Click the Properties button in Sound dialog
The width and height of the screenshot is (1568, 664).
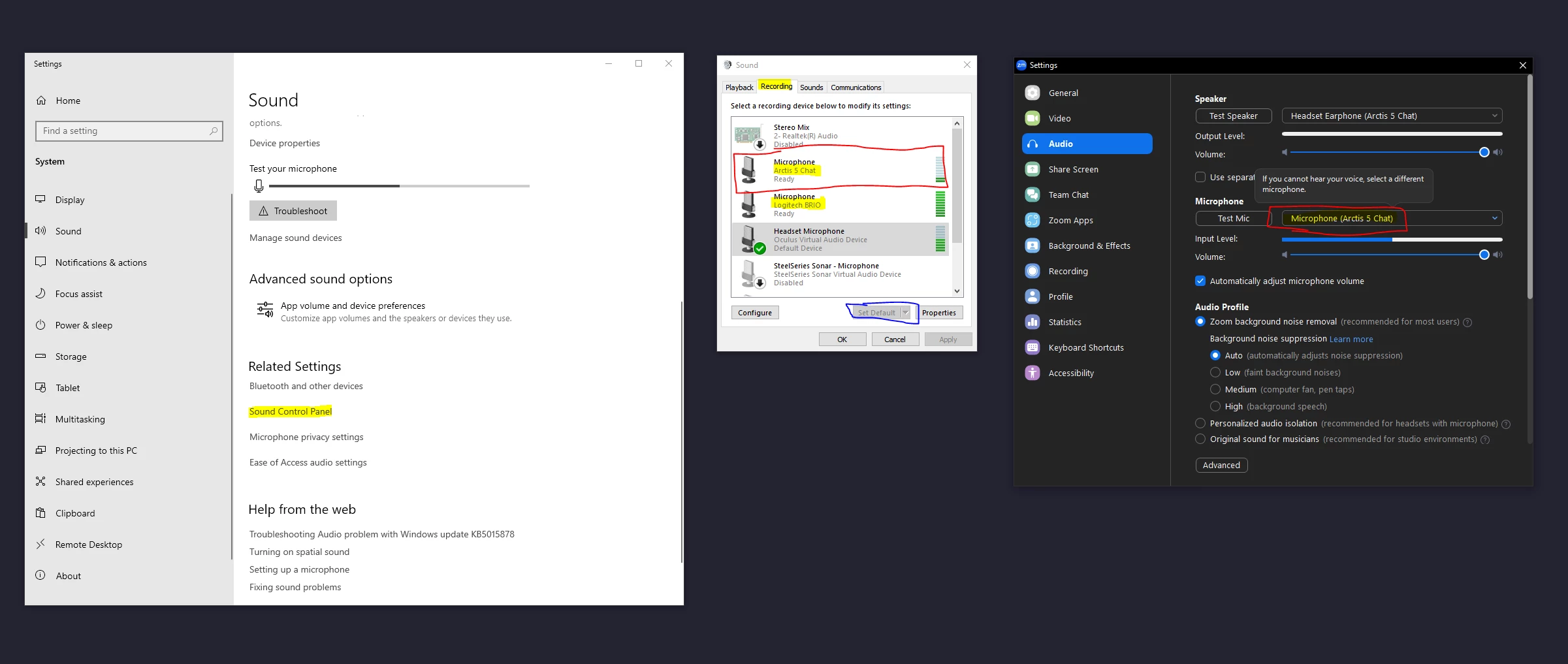point(939,313)
